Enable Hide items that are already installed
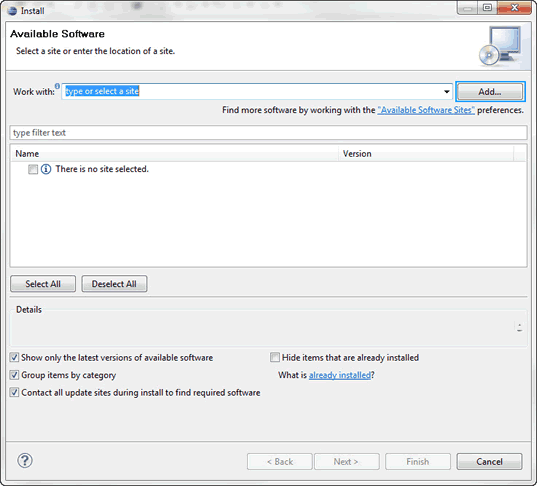Viewport: 537px width, 486px height. 275,358
